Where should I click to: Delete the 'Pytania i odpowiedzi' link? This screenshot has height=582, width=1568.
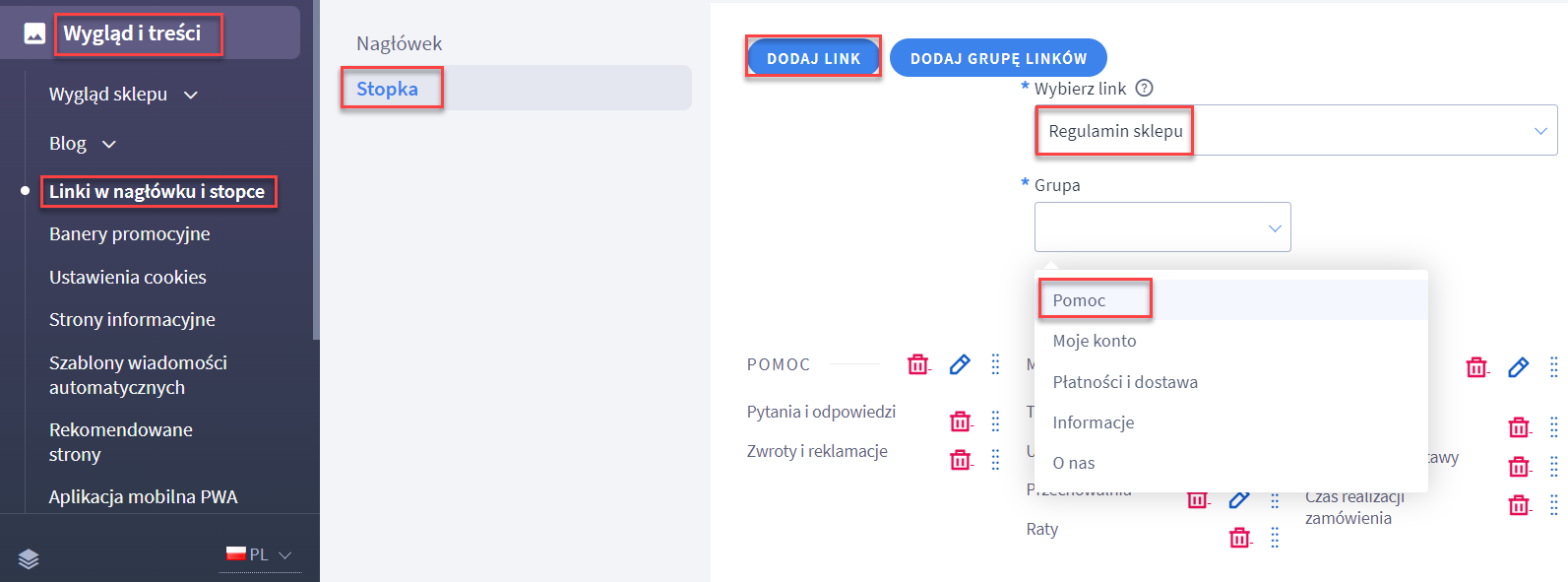click(x=961, y=421)
